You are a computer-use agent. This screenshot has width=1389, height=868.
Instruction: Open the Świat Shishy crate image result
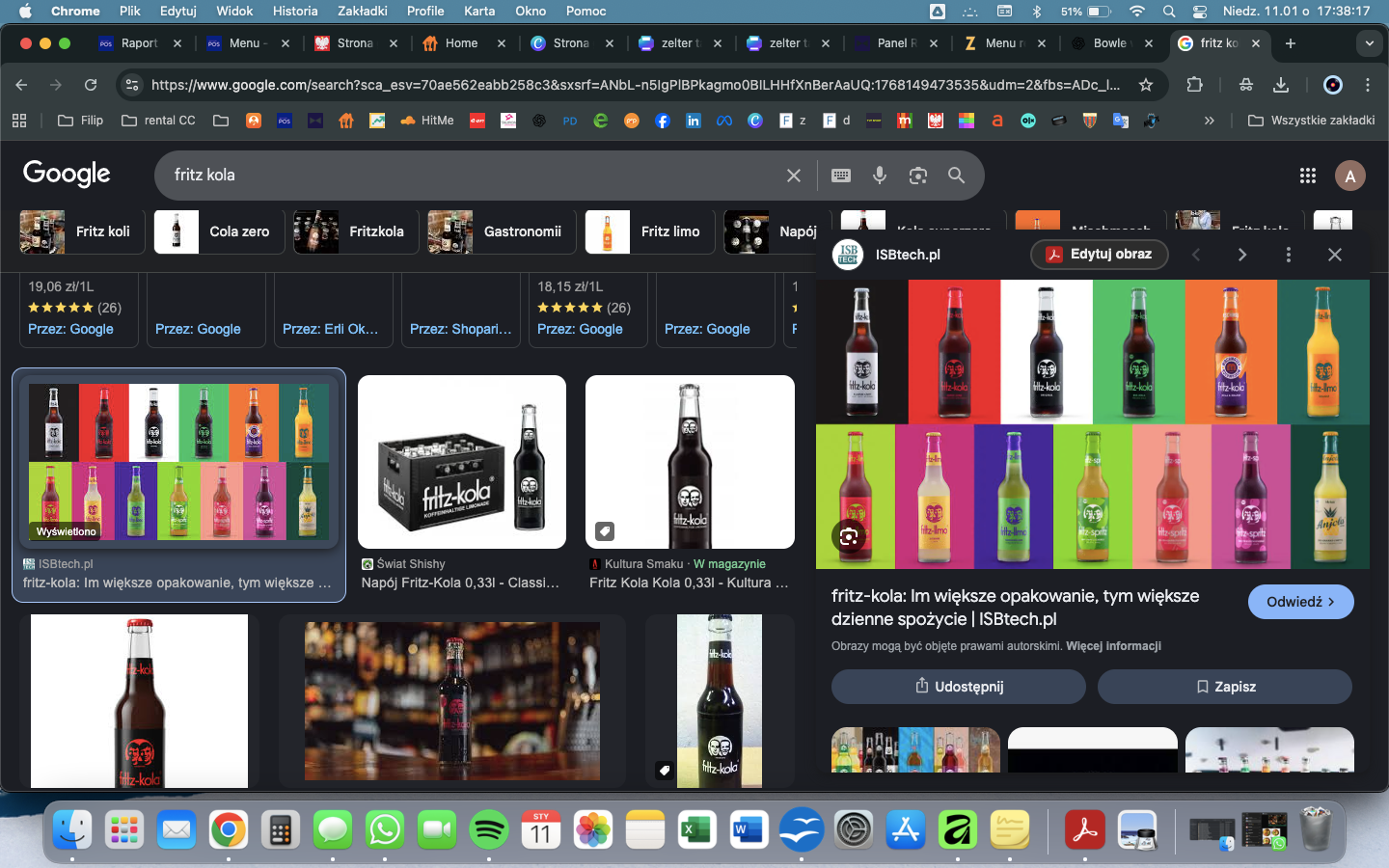461,462
